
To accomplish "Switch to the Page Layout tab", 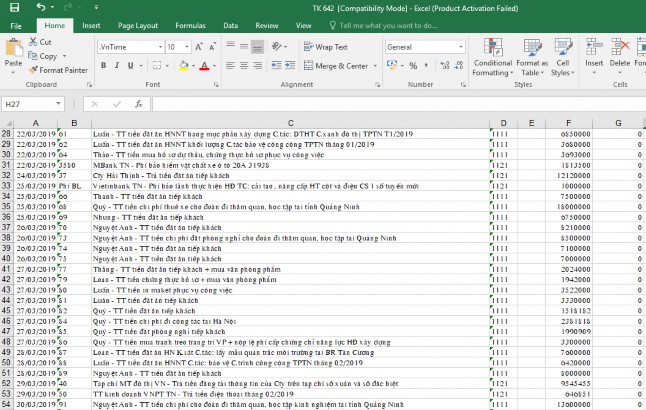I will [x=137, y=25].
